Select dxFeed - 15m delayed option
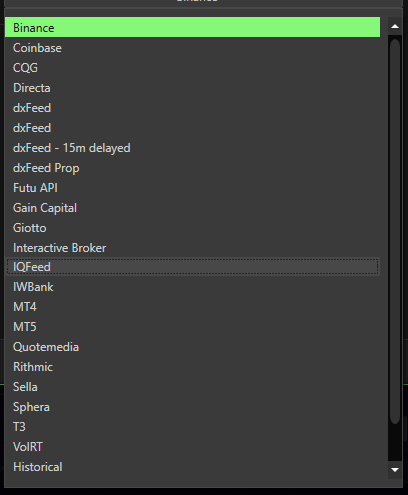The width and height of the screenshot is (408, 495). coord(192,148)
